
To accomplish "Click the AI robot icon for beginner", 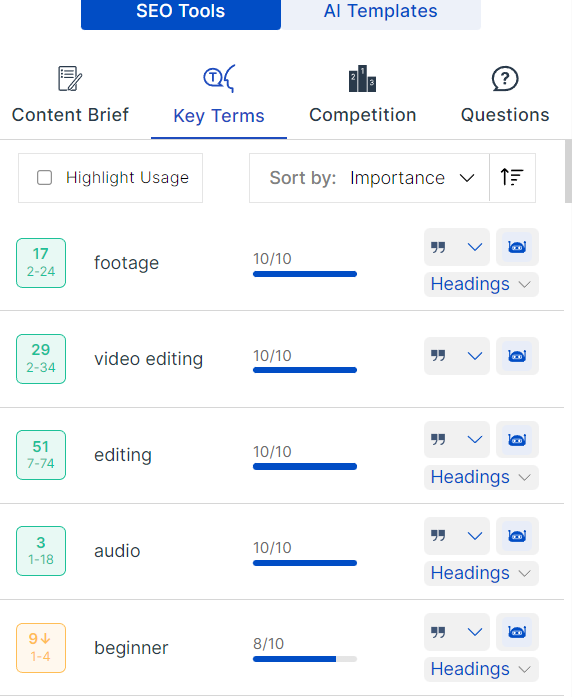I will point(517,632).
